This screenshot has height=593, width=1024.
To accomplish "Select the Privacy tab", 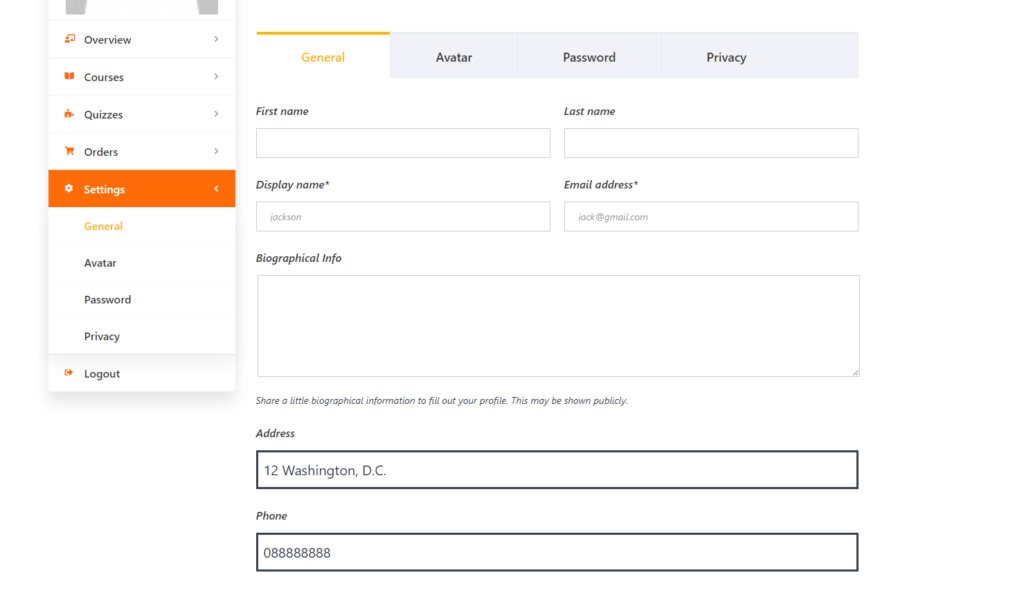I will 726,57.
